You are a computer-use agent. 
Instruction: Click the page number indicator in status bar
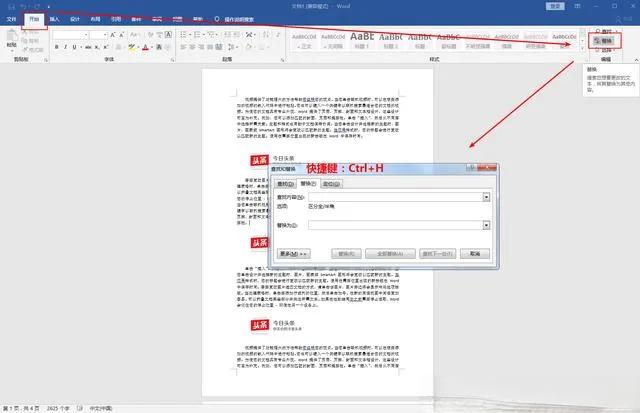point(21,408)
